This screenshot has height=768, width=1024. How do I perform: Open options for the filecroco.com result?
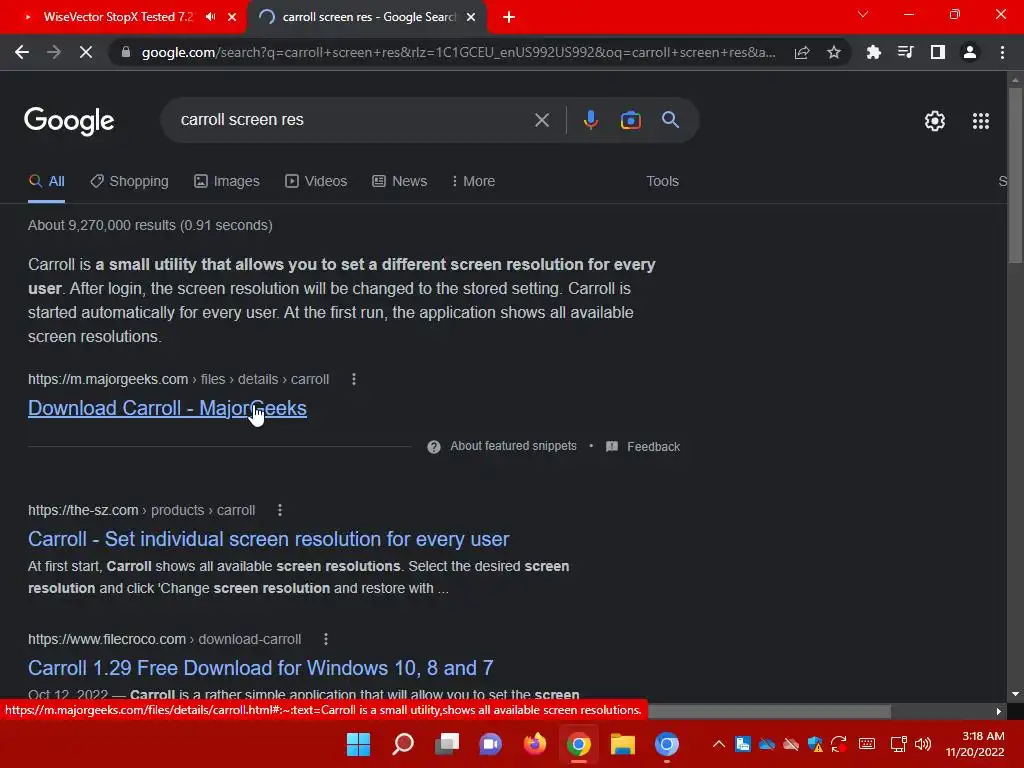pos(326,639)
